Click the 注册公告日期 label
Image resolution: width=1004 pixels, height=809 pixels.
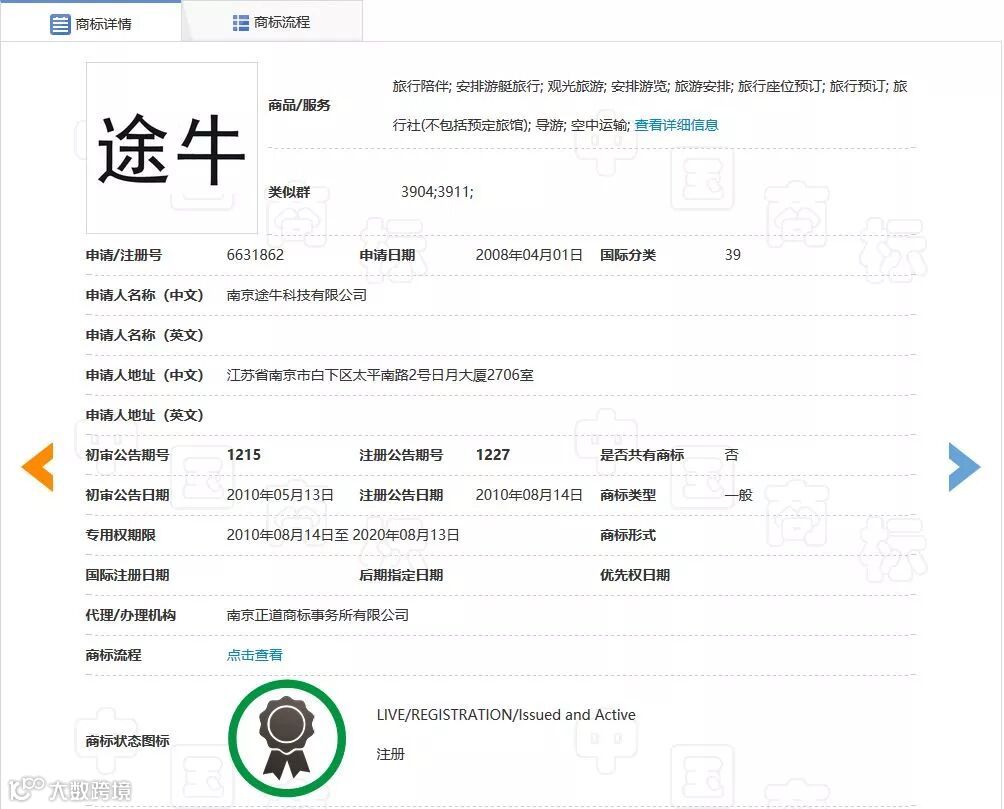(x=401, y=495)
